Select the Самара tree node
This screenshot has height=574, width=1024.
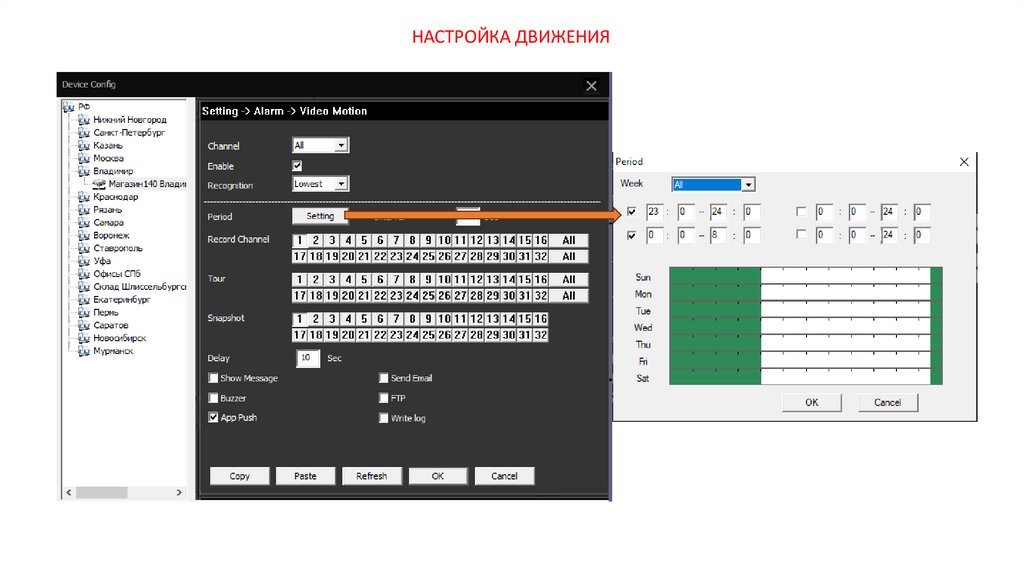108,223
